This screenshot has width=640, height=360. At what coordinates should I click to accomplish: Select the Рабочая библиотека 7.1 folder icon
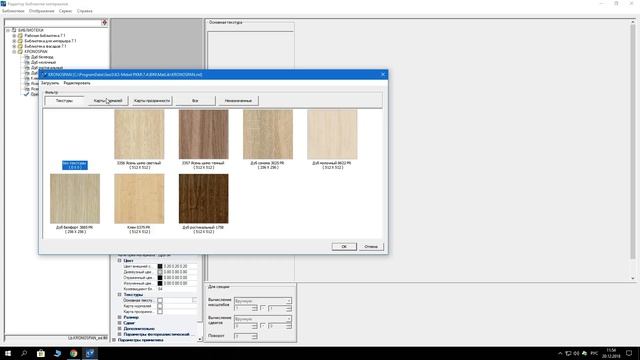pyautogui.click(x=20, y=36)
